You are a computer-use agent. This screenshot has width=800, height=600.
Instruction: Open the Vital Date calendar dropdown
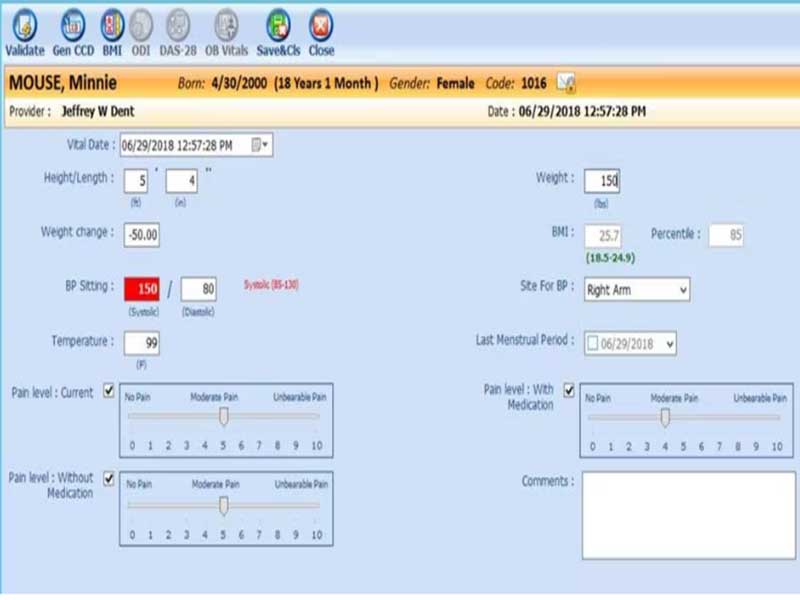[260, 145]
